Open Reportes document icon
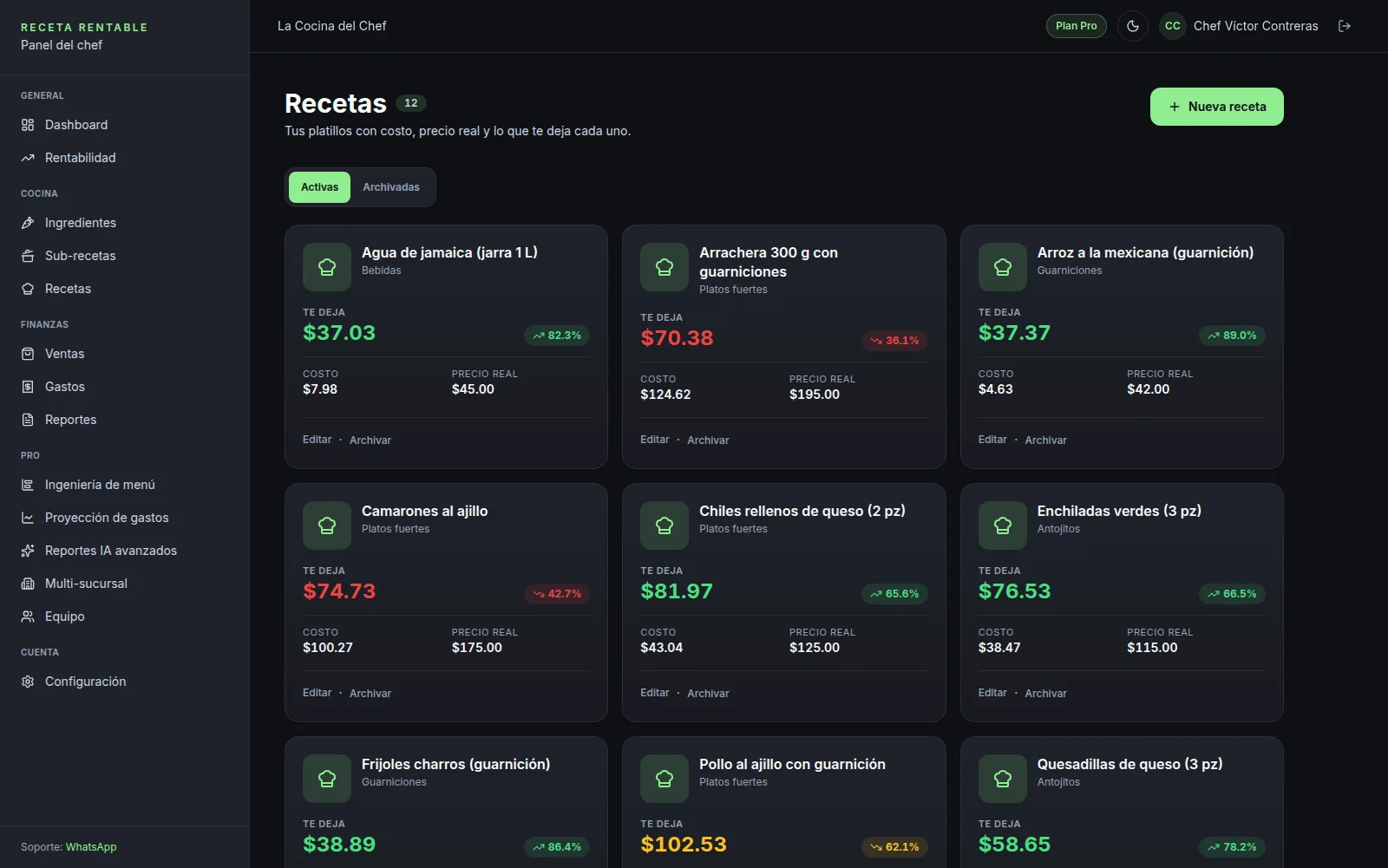This screenshot has width=1388, height=868. pos(28,420)
